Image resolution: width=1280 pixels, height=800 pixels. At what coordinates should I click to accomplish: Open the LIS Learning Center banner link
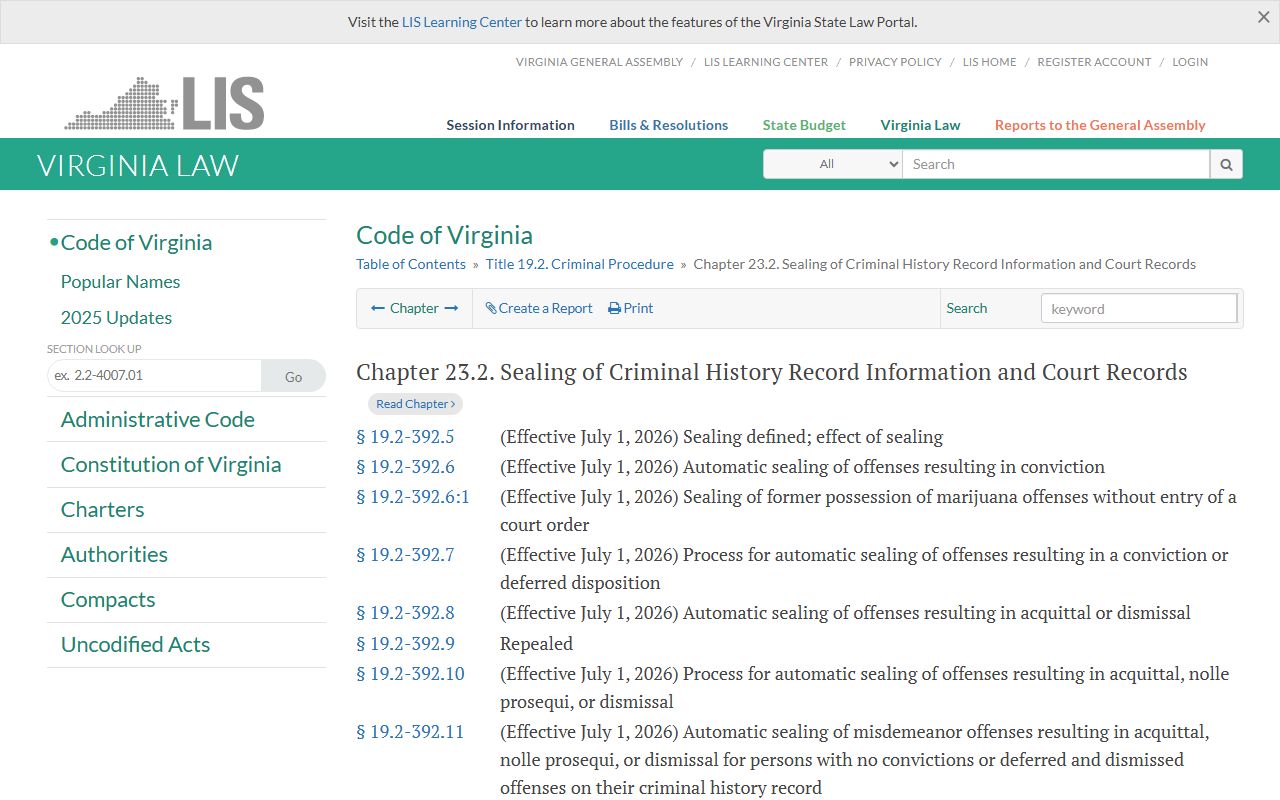pyautogui.click(x=462, y=22)
